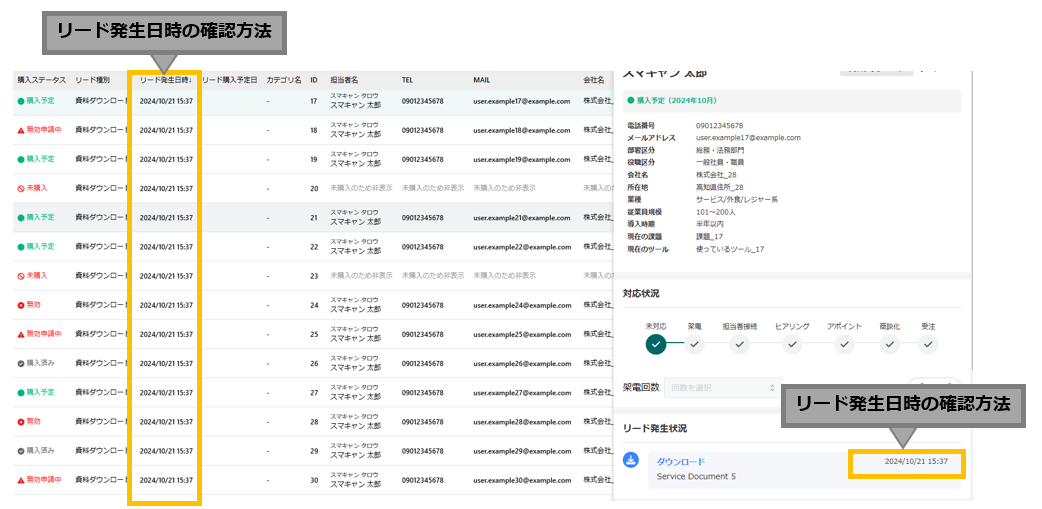Click purchased status icon in row ID 29

coord(21,451)
